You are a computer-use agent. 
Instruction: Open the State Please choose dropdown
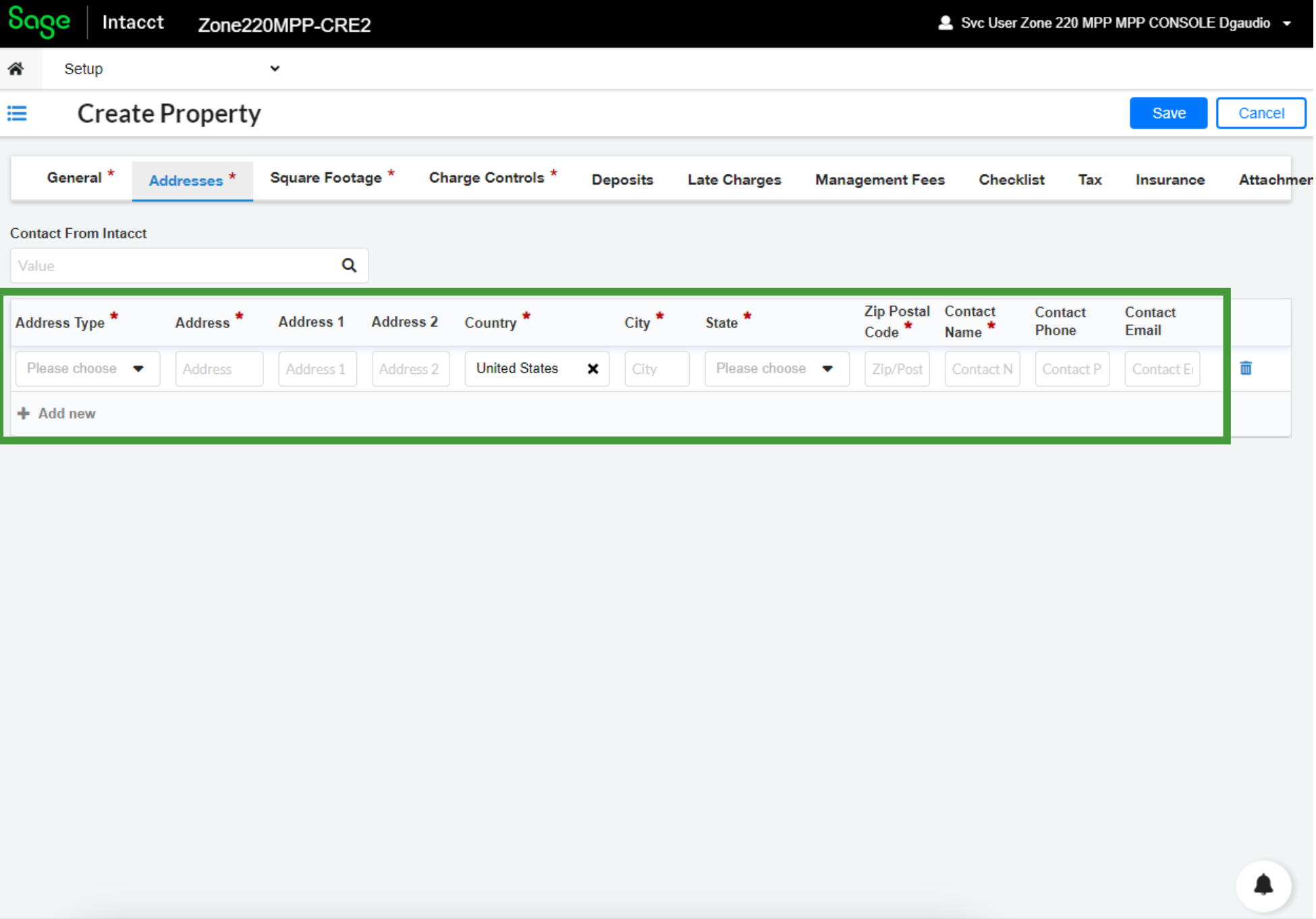(777, 369)
